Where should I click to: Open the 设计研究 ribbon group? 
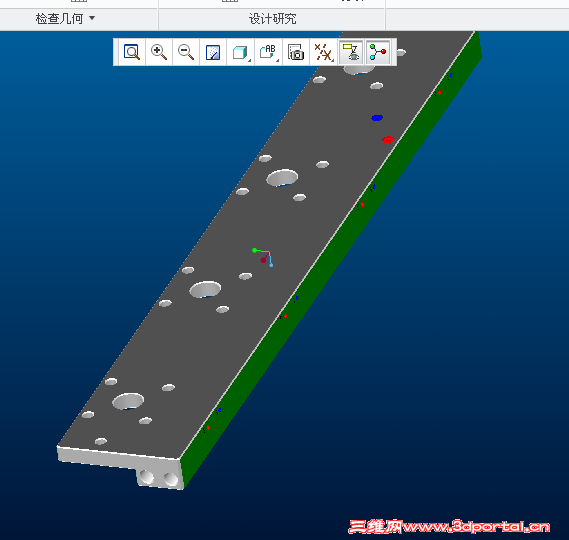tap(272, 19)
